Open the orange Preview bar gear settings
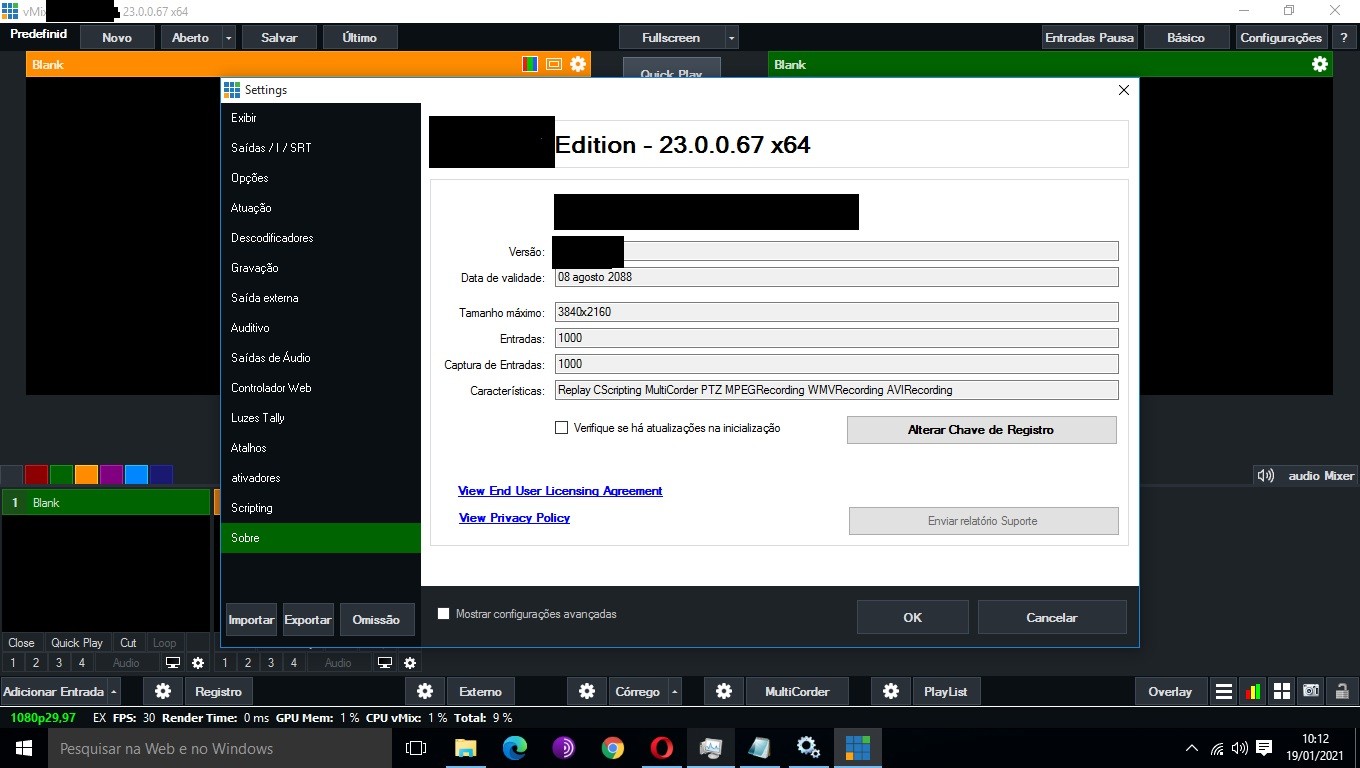Screen dimensions: 1360x768 point(578,64)
